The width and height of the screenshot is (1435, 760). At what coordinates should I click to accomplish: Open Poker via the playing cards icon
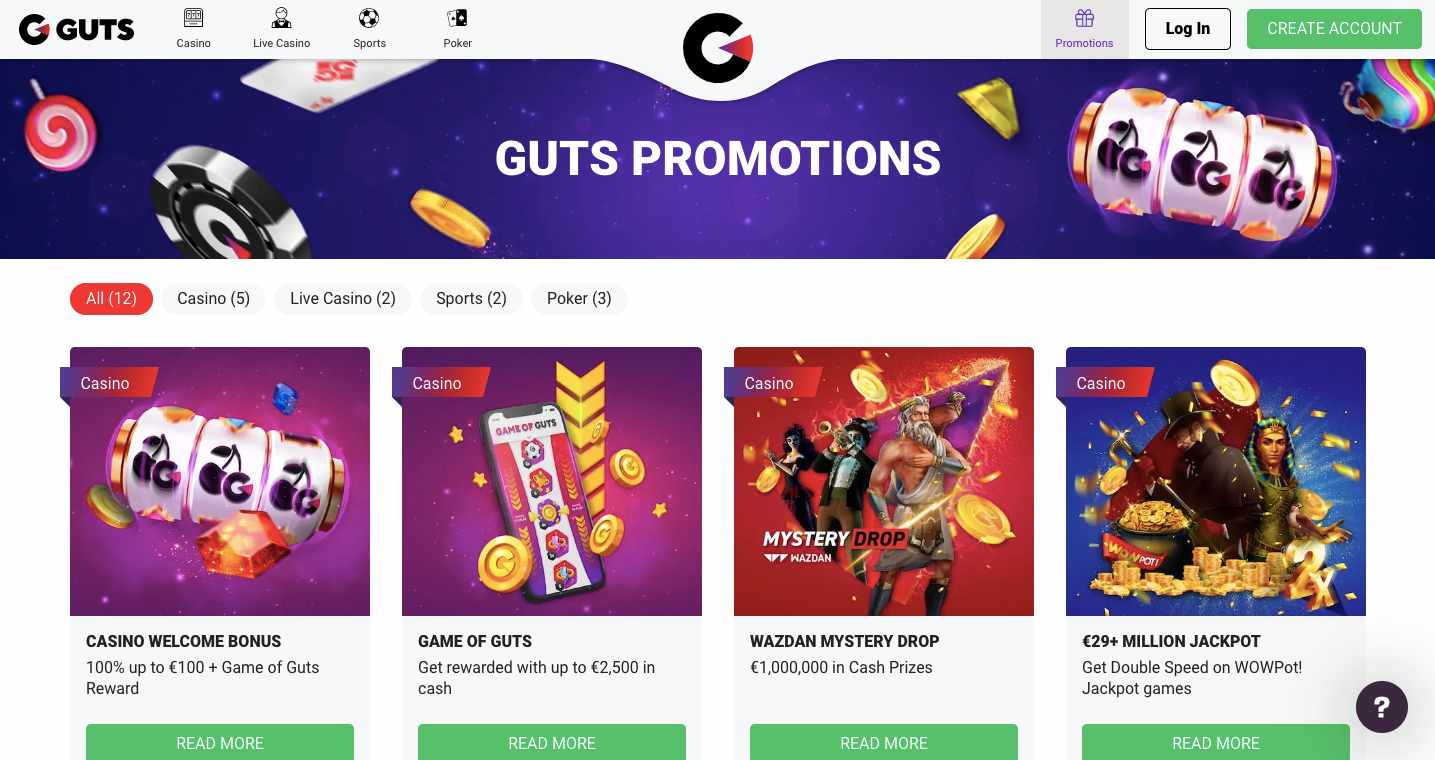coord(457,18)
